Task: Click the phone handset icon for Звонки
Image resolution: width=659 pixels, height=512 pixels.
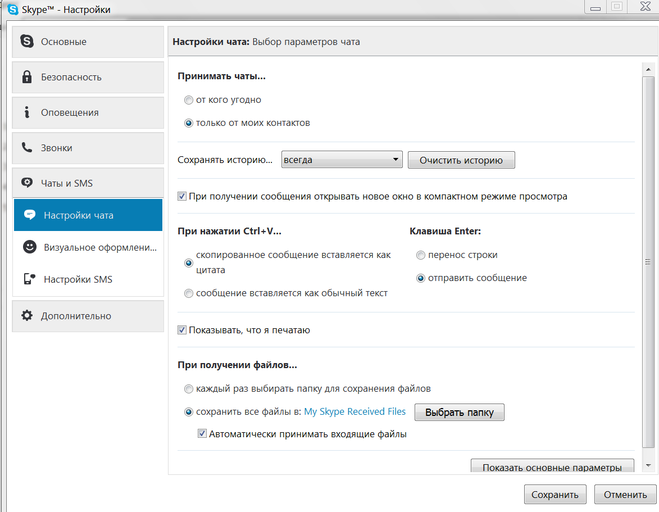Action: (27, 147)
